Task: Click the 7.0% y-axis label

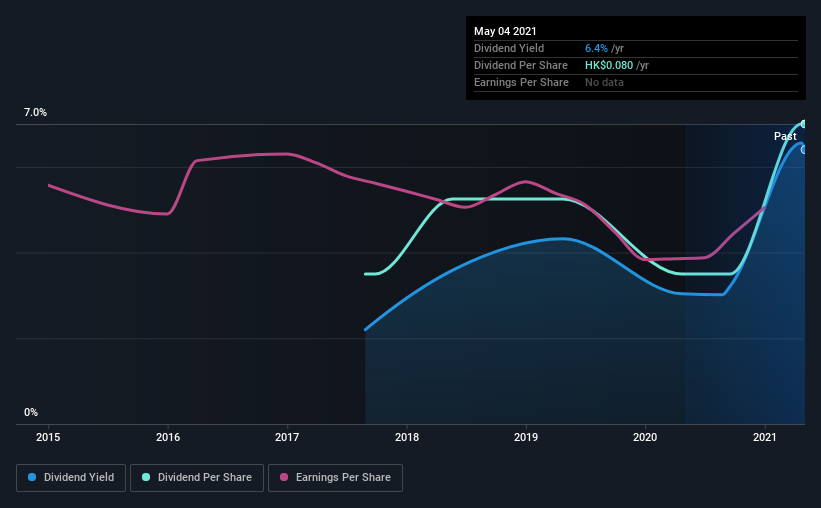Action: pyautogui.click(x=35, y=113)
